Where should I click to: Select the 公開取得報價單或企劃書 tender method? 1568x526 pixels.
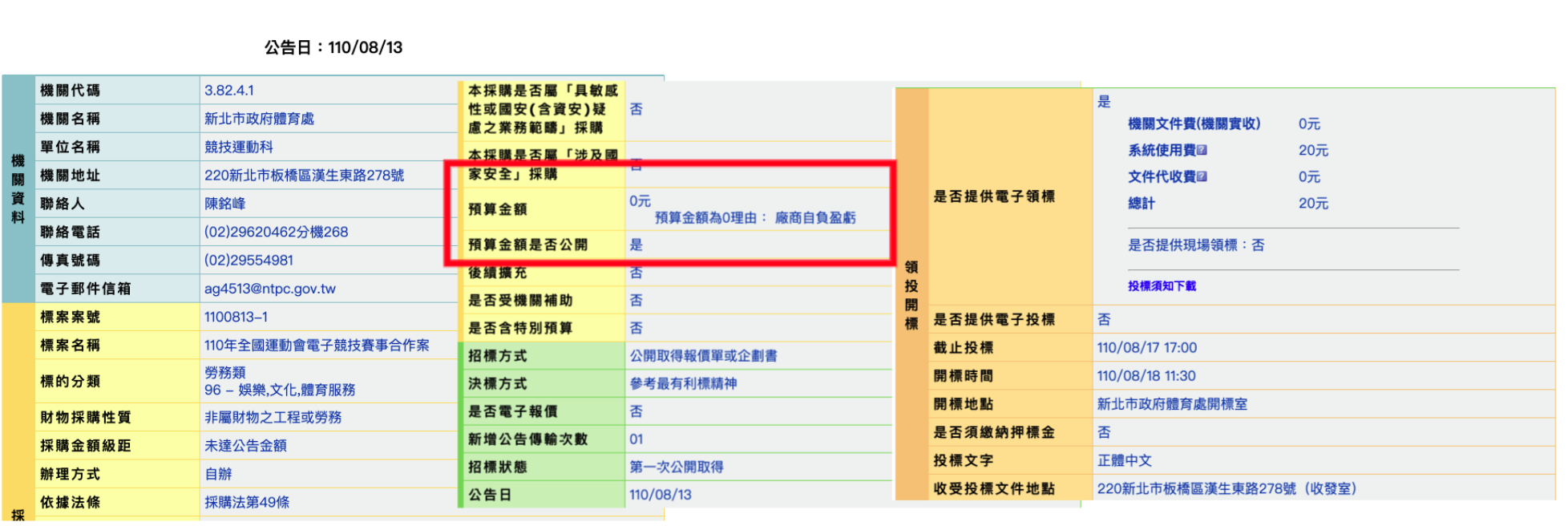[x=703, y=355]
